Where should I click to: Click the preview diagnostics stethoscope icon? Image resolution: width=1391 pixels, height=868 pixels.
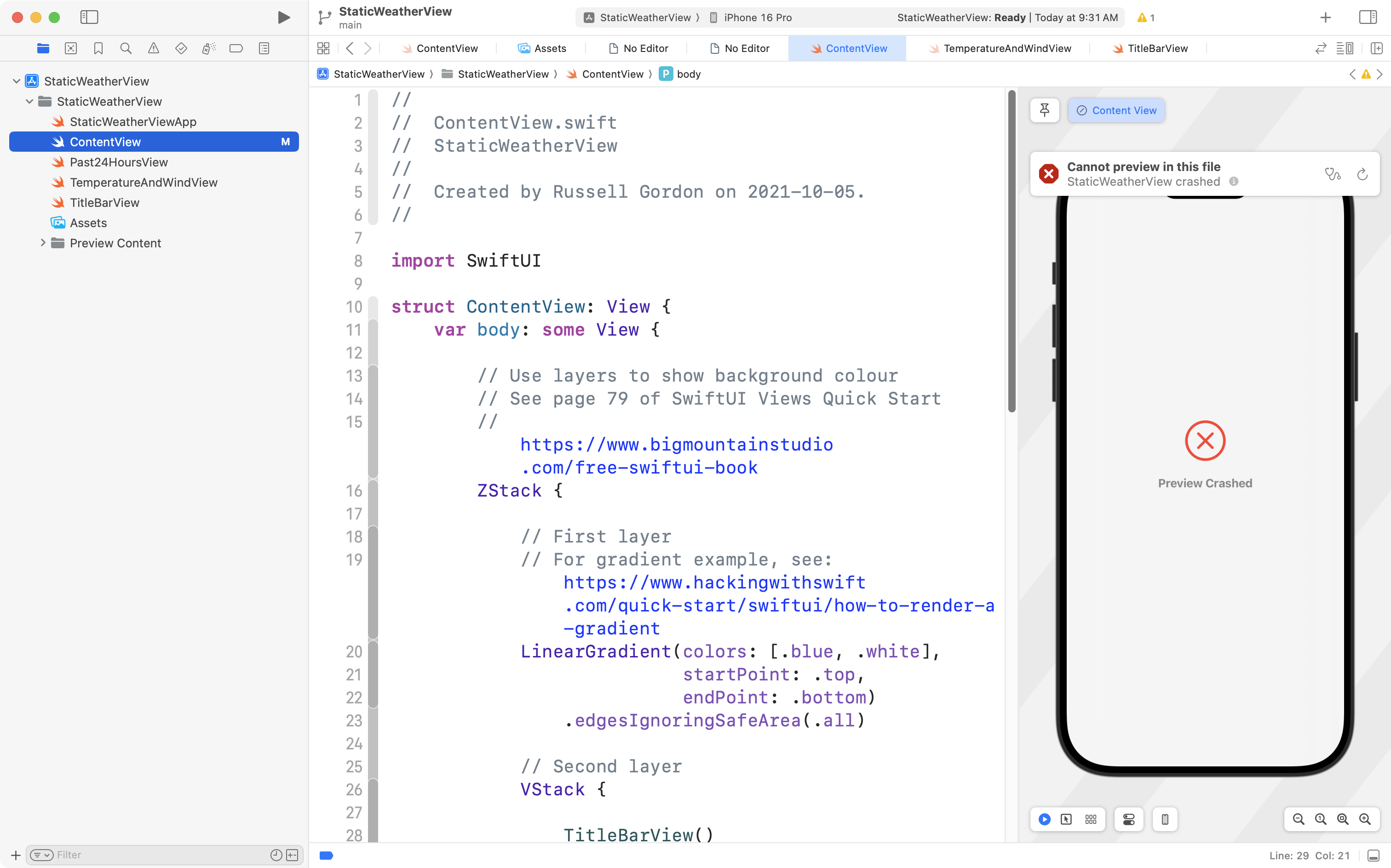coord(1333,174)
